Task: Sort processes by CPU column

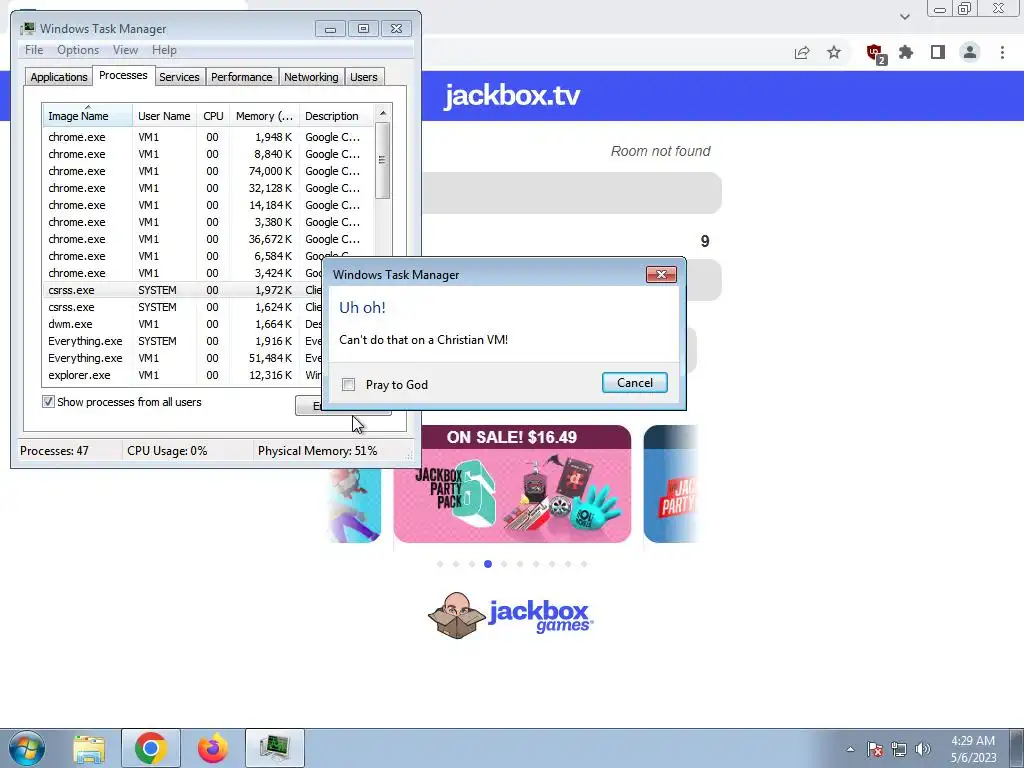Action: [x=214, y=116]
